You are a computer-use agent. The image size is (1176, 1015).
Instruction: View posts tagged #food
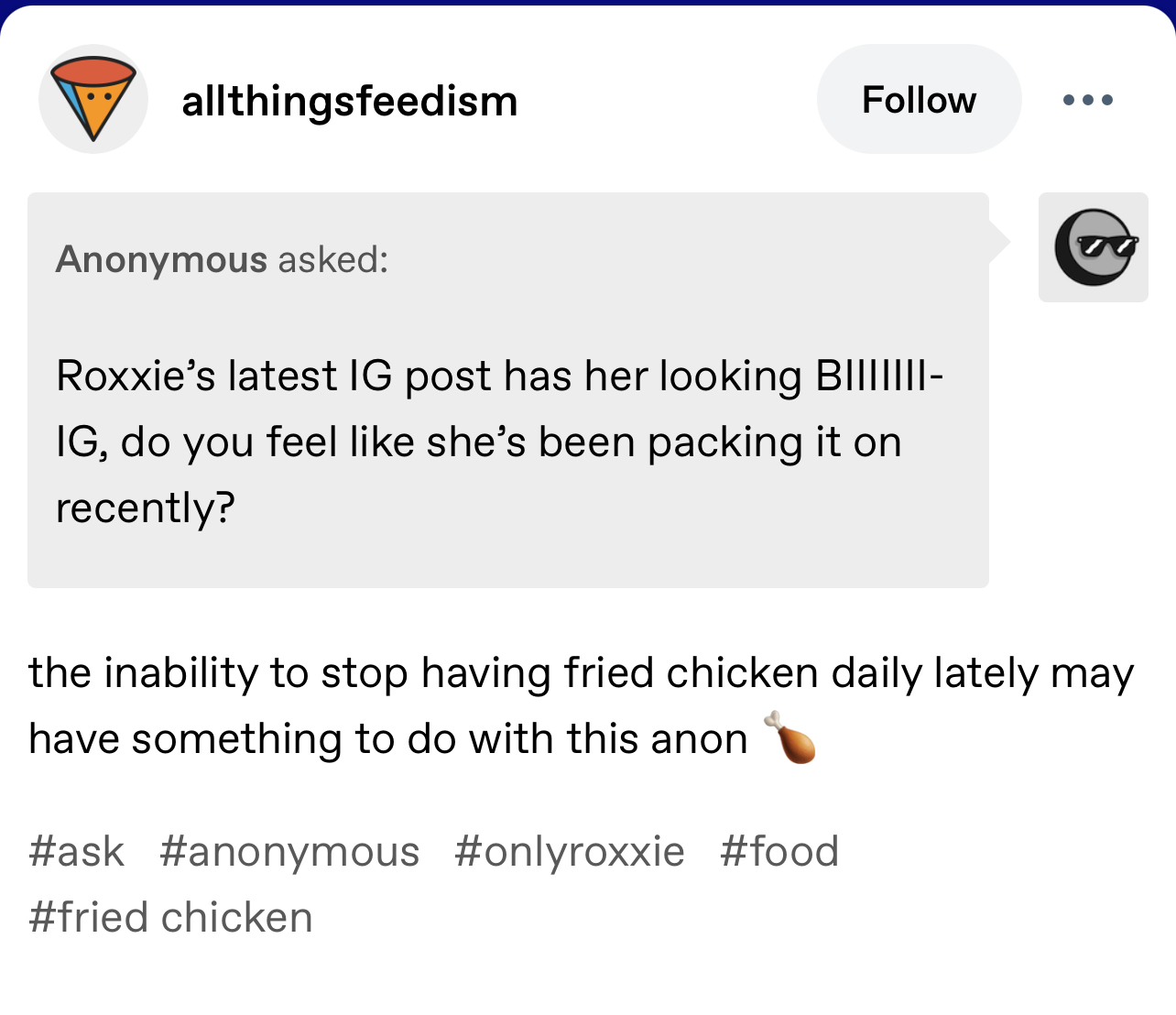pos(779,851)
